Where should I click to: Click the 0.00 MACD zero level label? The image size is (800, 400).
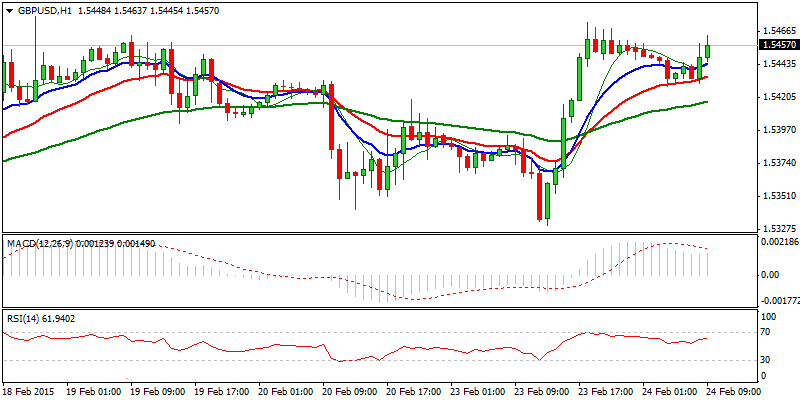coord(770,275)
